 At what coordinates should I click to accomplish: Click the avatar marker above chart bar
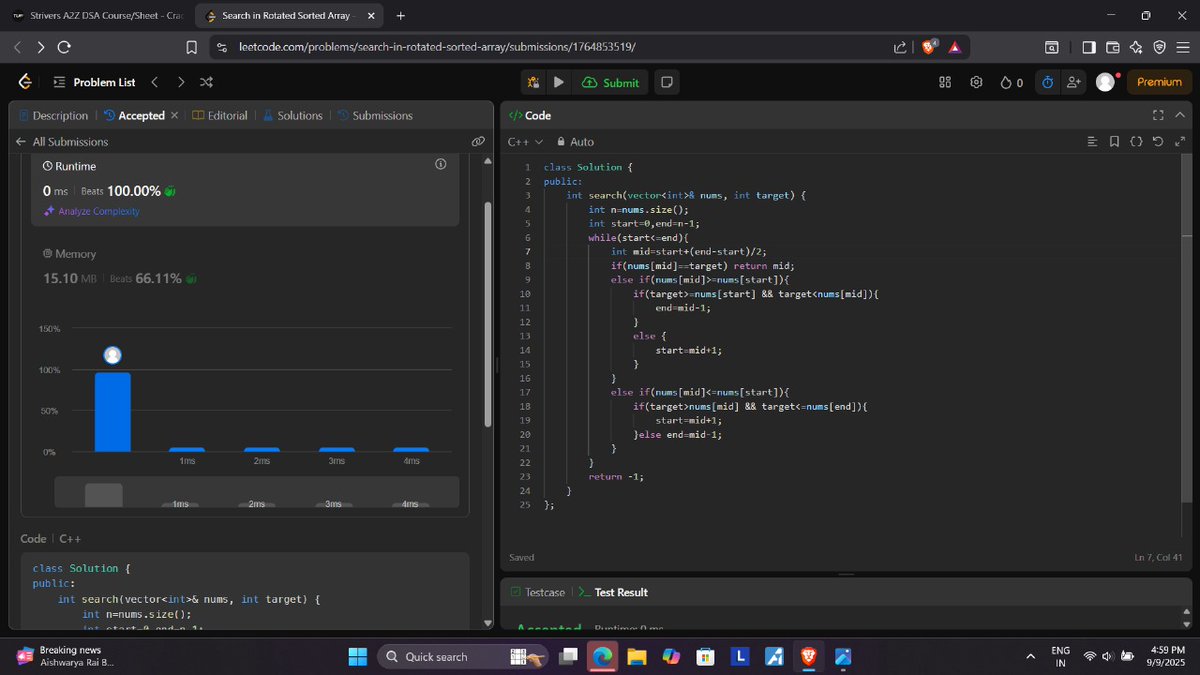pyautogui.click(x=113, y=355)
